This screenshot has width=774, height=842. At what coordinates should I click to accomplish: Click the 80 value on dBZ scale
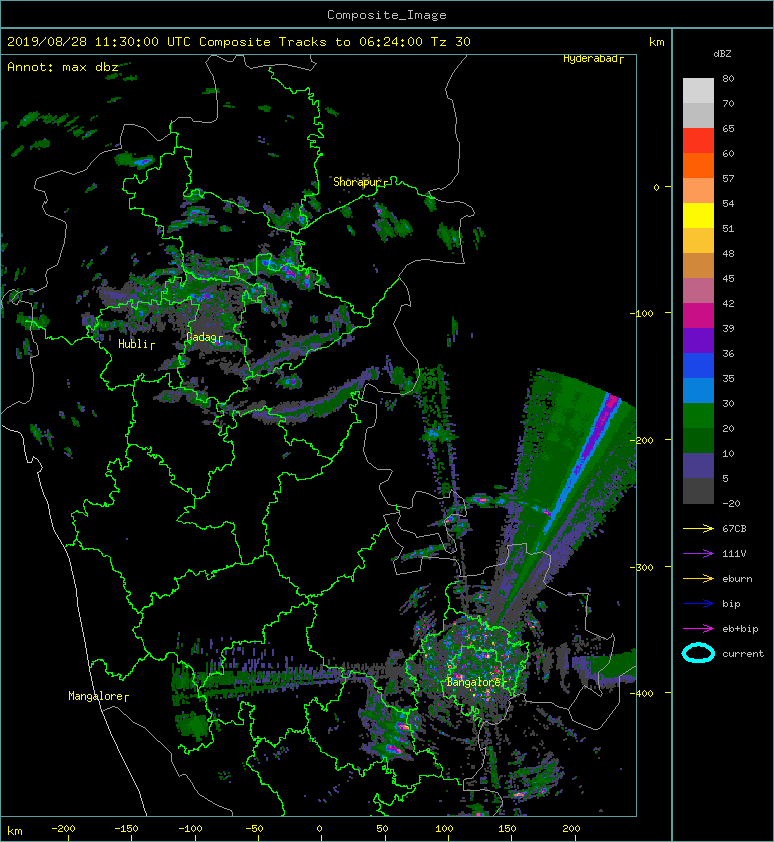(x=728, y=78)
